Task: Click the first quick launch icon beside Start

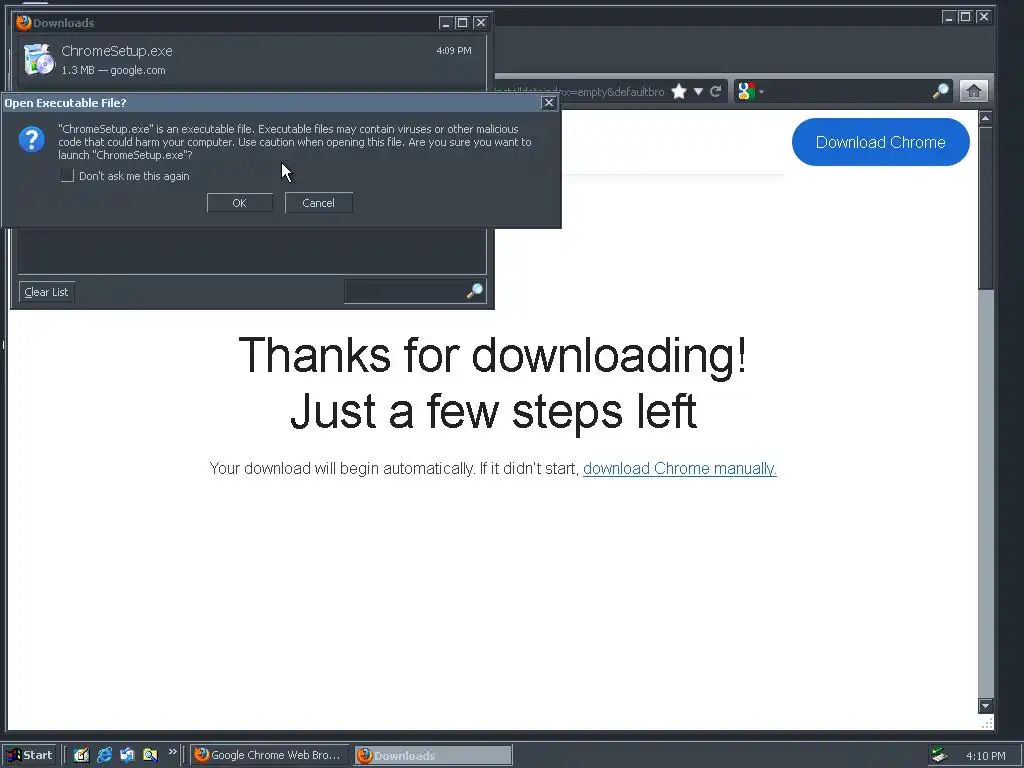Action: 81,755
